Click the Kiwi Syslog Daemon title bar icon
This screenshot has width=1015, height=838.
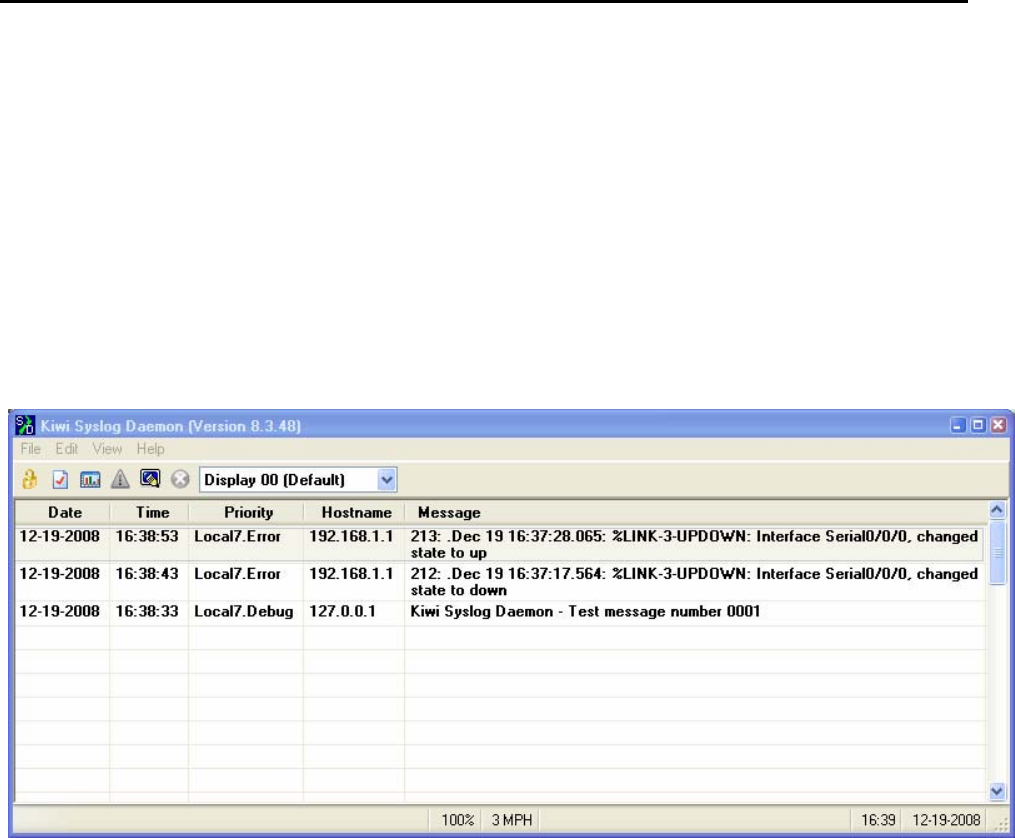click(25, 425)
